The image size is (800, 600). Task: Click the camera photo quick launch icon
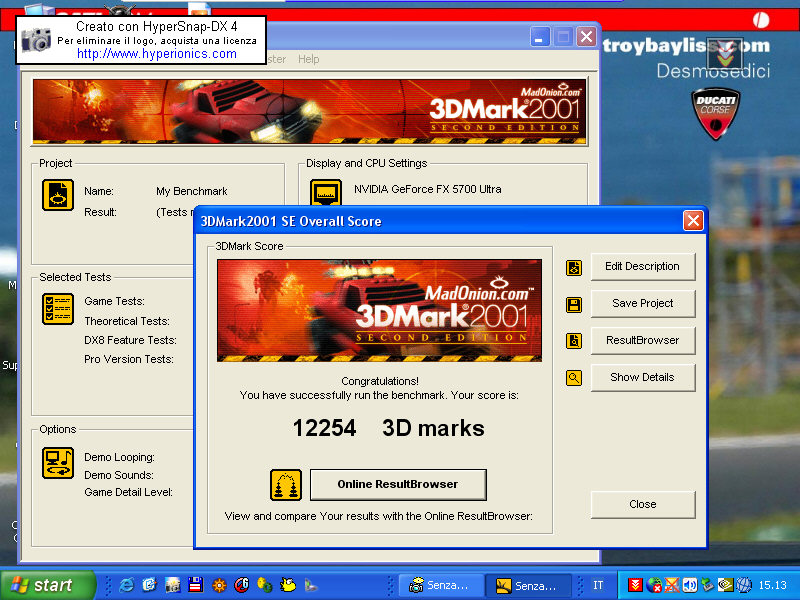pyautogui.click(x=172, y=585)
